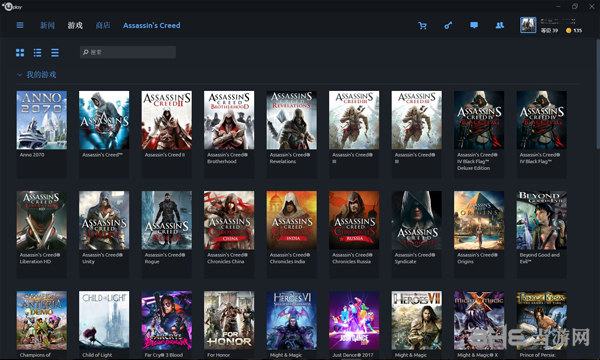
Task: Open the shopping cart
Action: [x=422, y=26]
